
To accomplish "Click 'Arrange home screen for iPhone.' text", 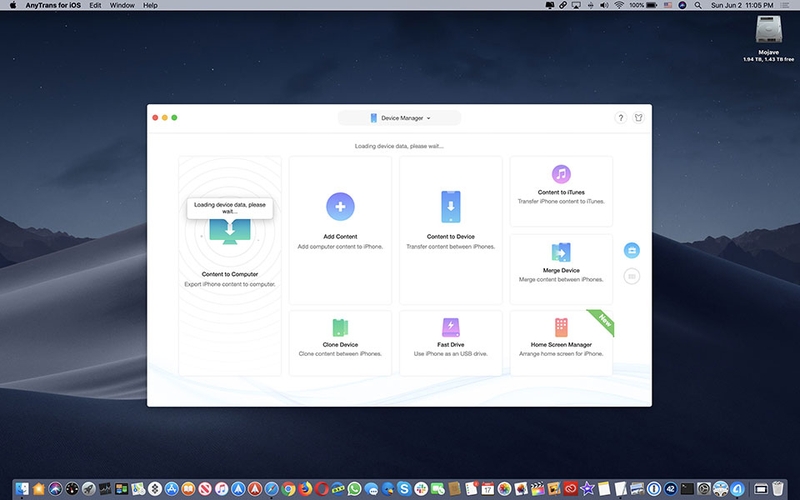I will pos(561,354).
